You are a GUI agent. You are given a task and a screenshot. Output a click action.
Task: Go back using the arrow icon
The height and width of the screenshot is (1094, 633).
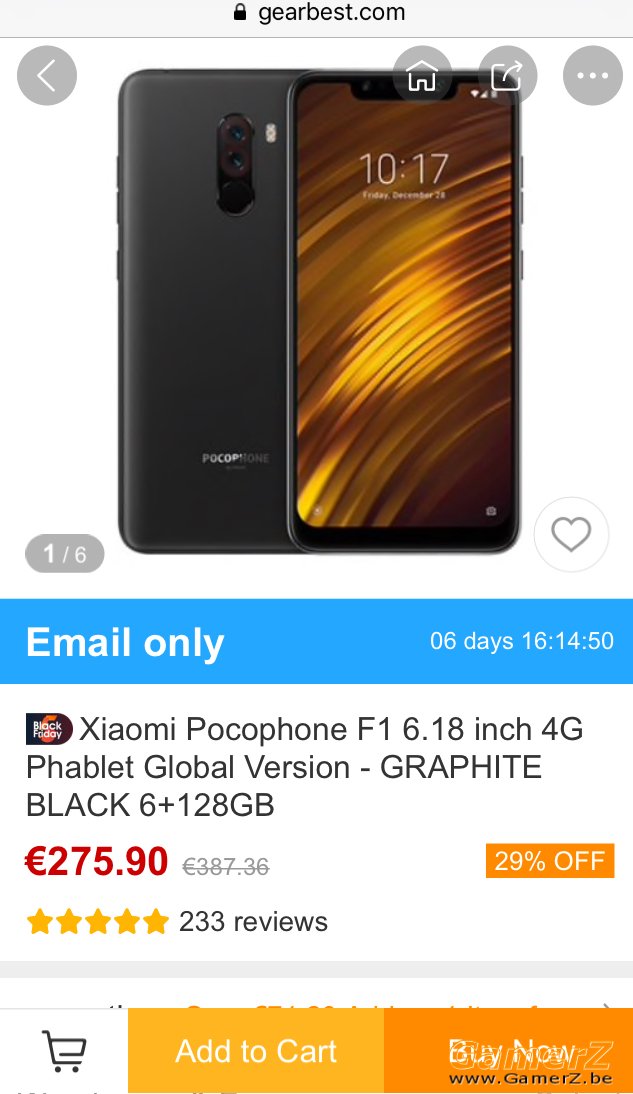point(47,75)
